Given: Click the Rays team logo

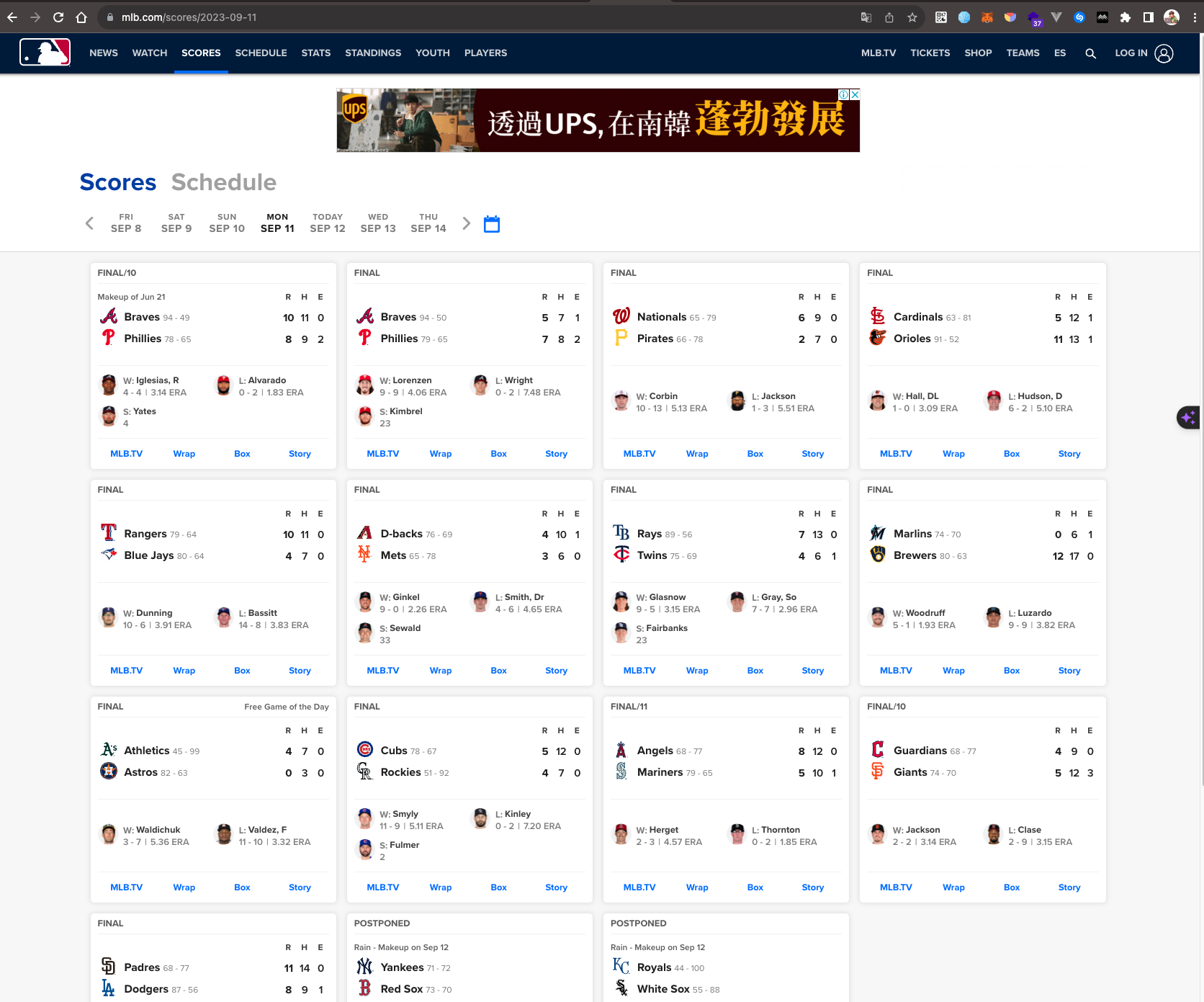Looking at the screenshot, I should 621,534.
